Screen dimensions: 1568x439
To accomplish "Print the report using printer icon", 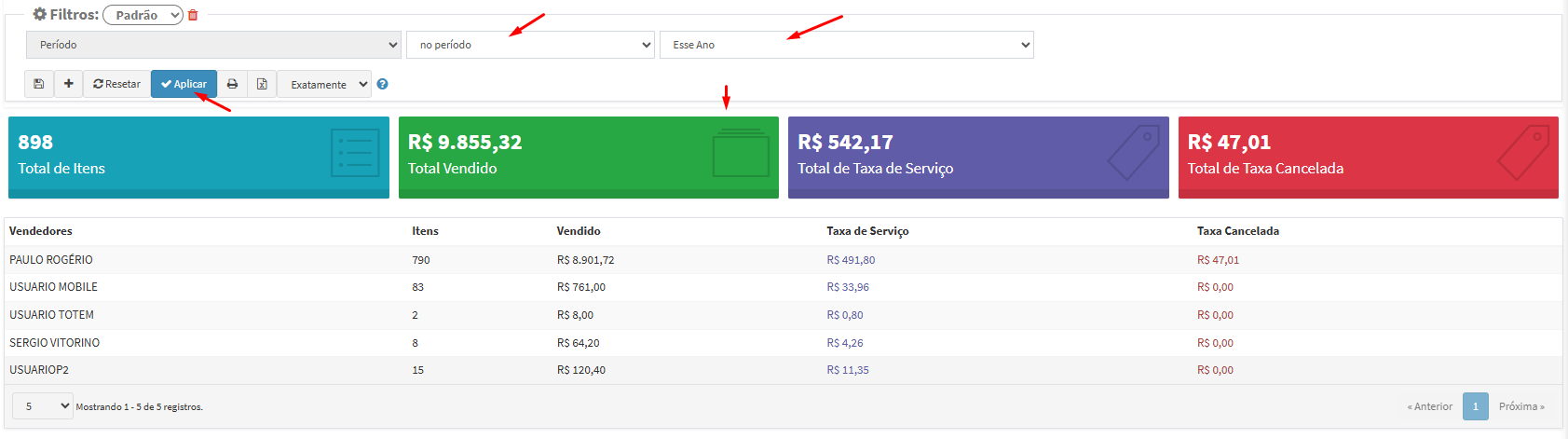I will tap(232, 84).
